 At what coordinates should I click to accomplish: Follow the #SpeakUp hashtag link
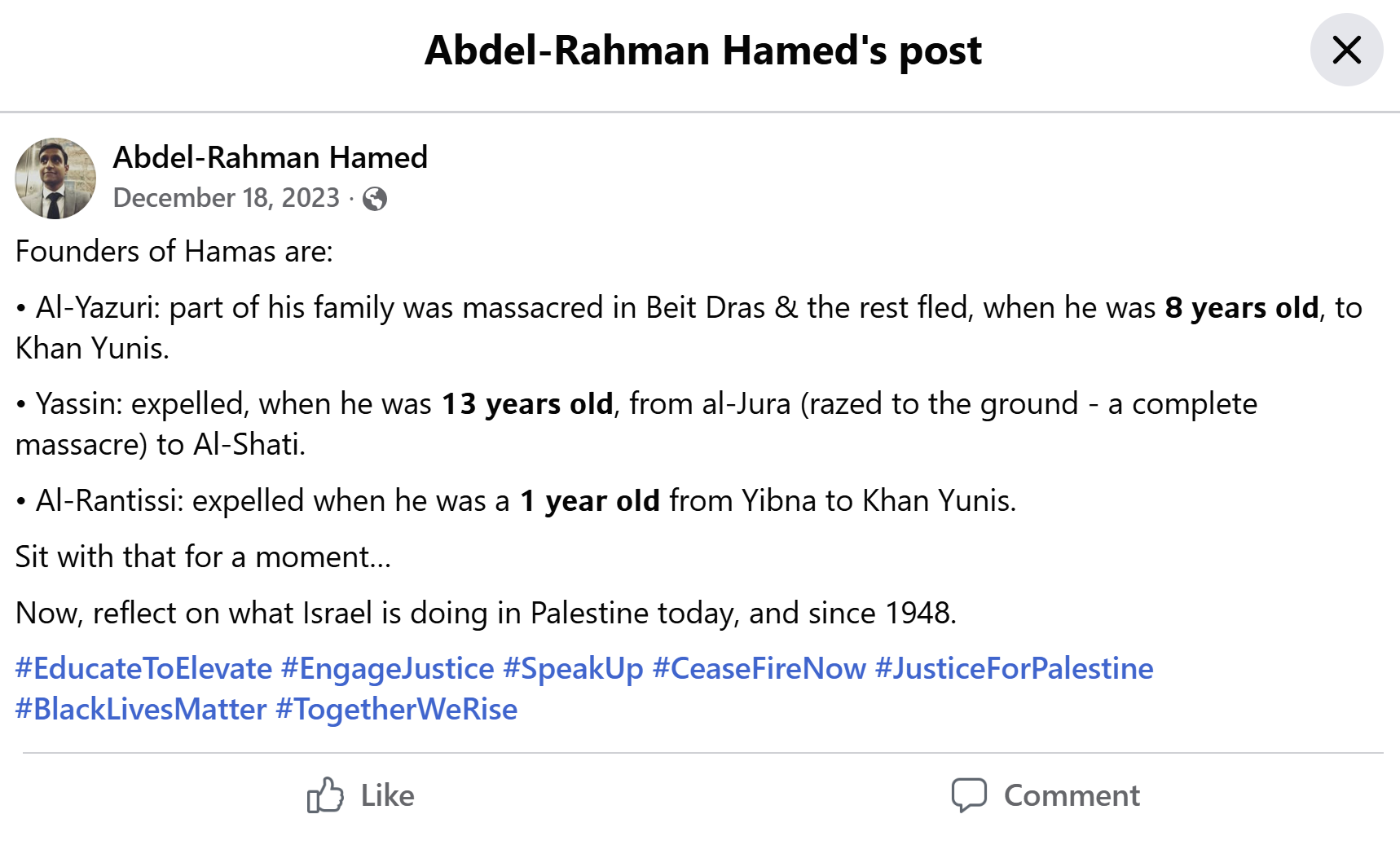[x=573, y=668]
